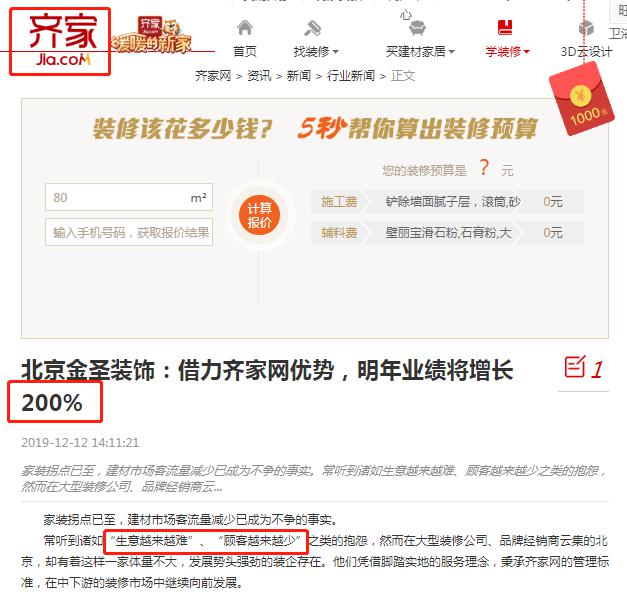Go to 首页 in the navigation
Viewport: 627px width, 598px height.
tap(245, 52)
